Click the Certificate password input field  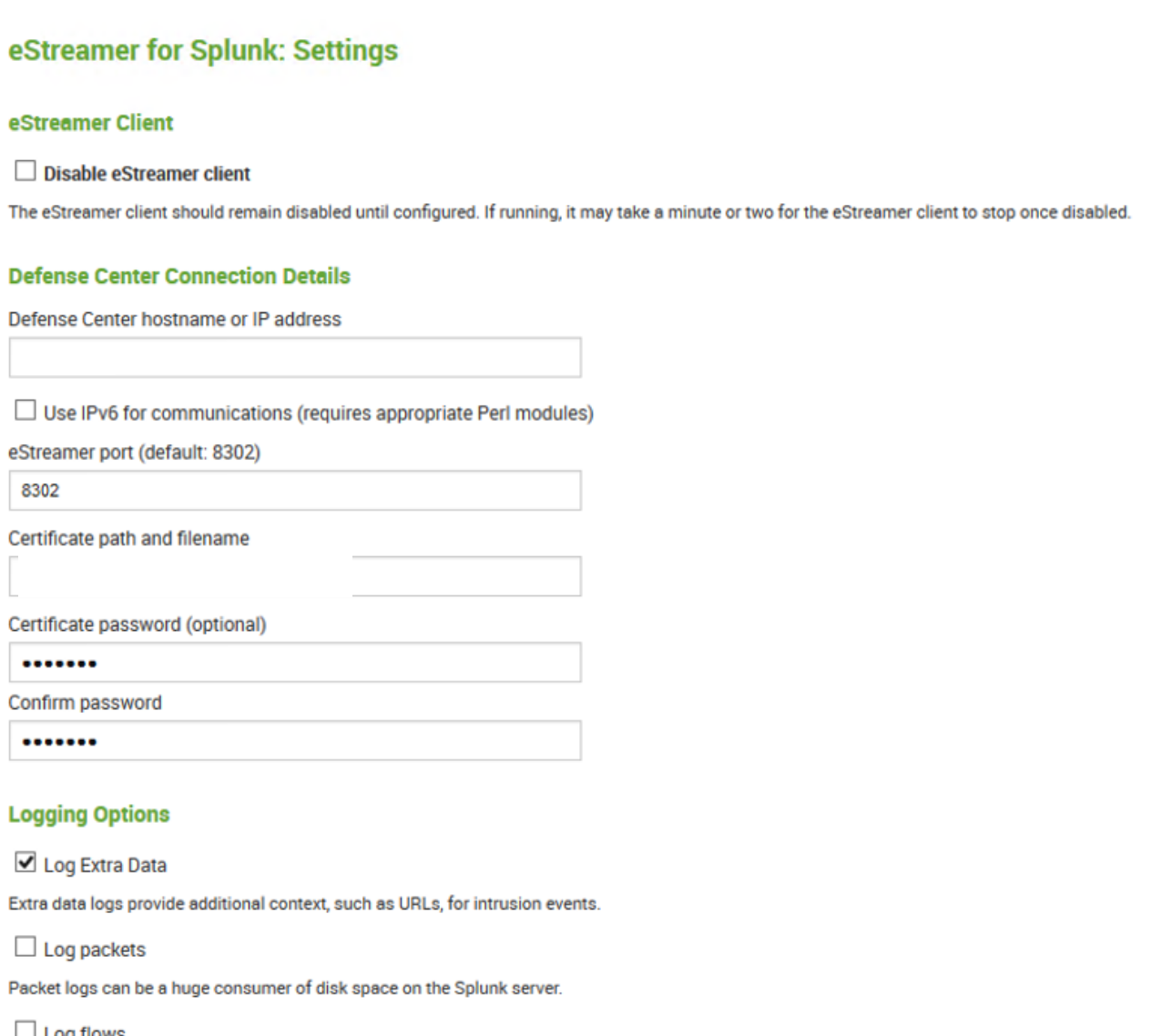pos(295,663)
